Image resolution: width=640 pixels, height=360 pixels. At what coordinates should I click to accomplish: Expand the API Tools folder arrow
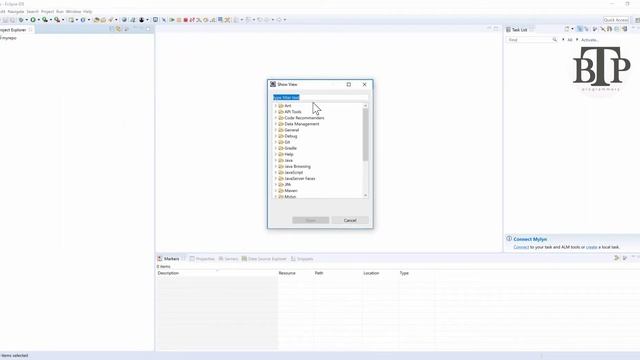pos(276,112)
